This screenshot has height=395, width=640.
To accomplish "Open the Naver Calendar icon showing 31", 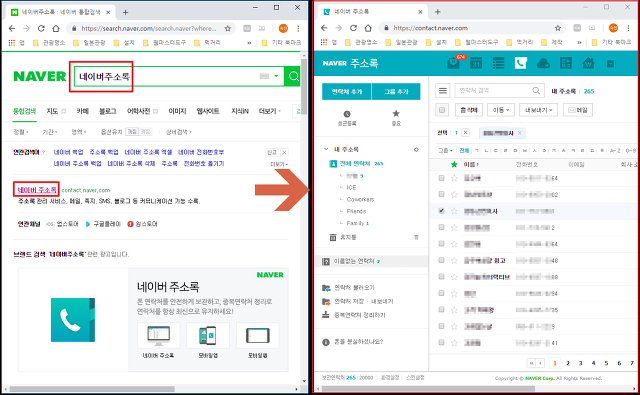I will (476, 63).
